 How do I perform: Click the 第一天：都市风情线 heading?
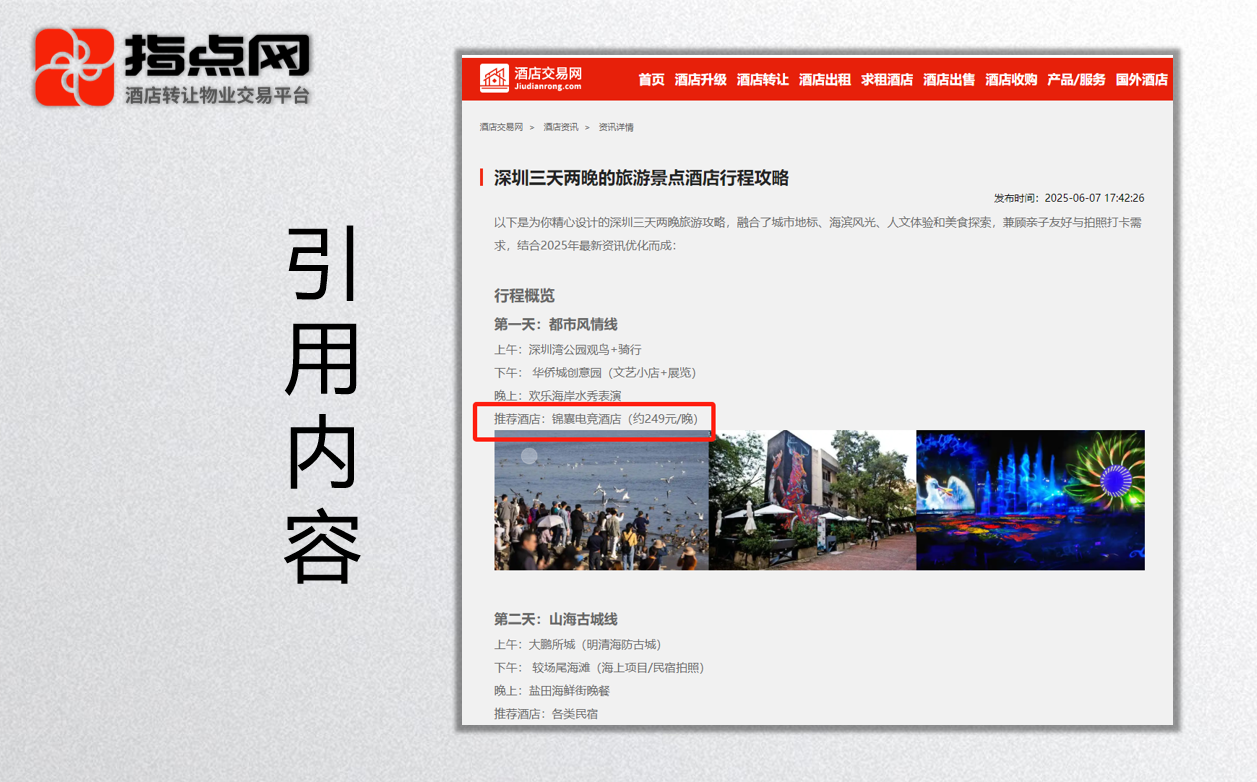pyautogui.click(x=556, y=325)
